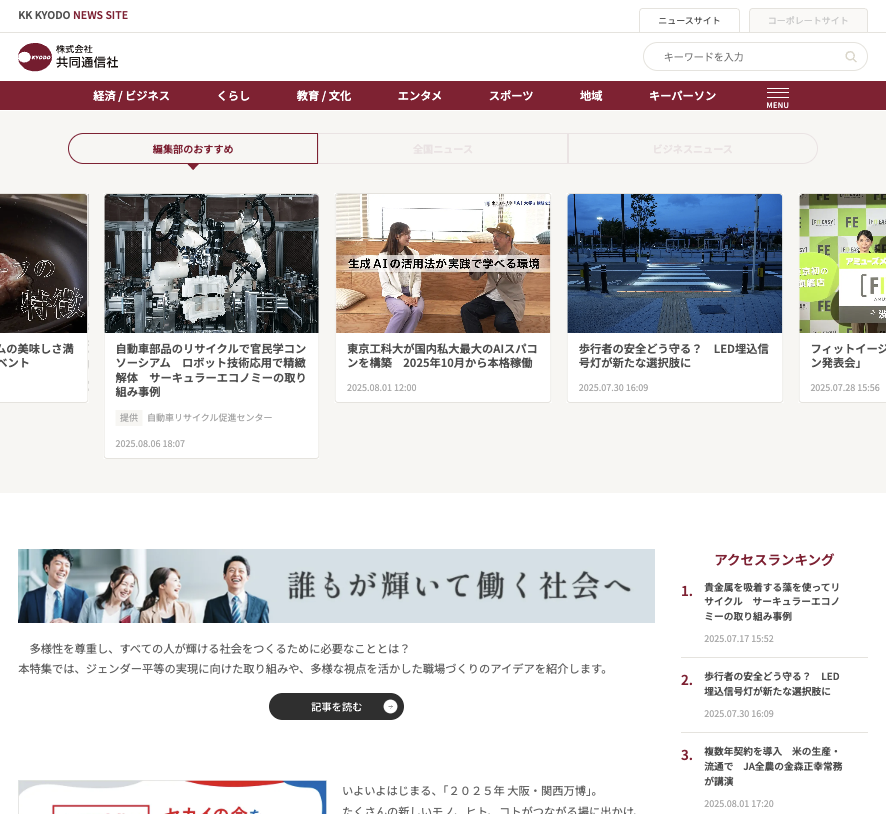Click date 2025.07.28 15:56

845,388
